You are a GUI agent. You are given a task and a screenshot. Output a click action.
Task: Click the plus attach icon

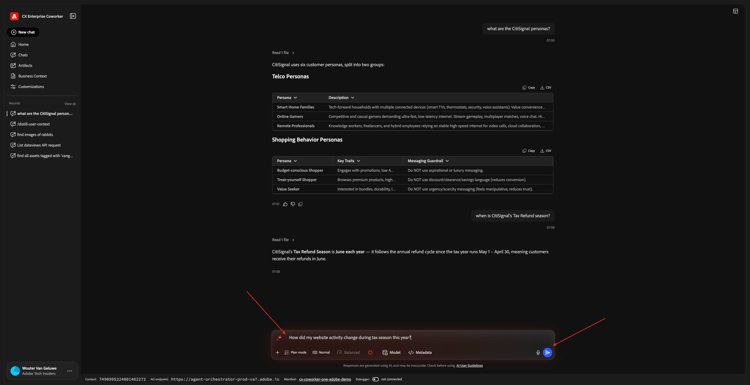[277, 352]
